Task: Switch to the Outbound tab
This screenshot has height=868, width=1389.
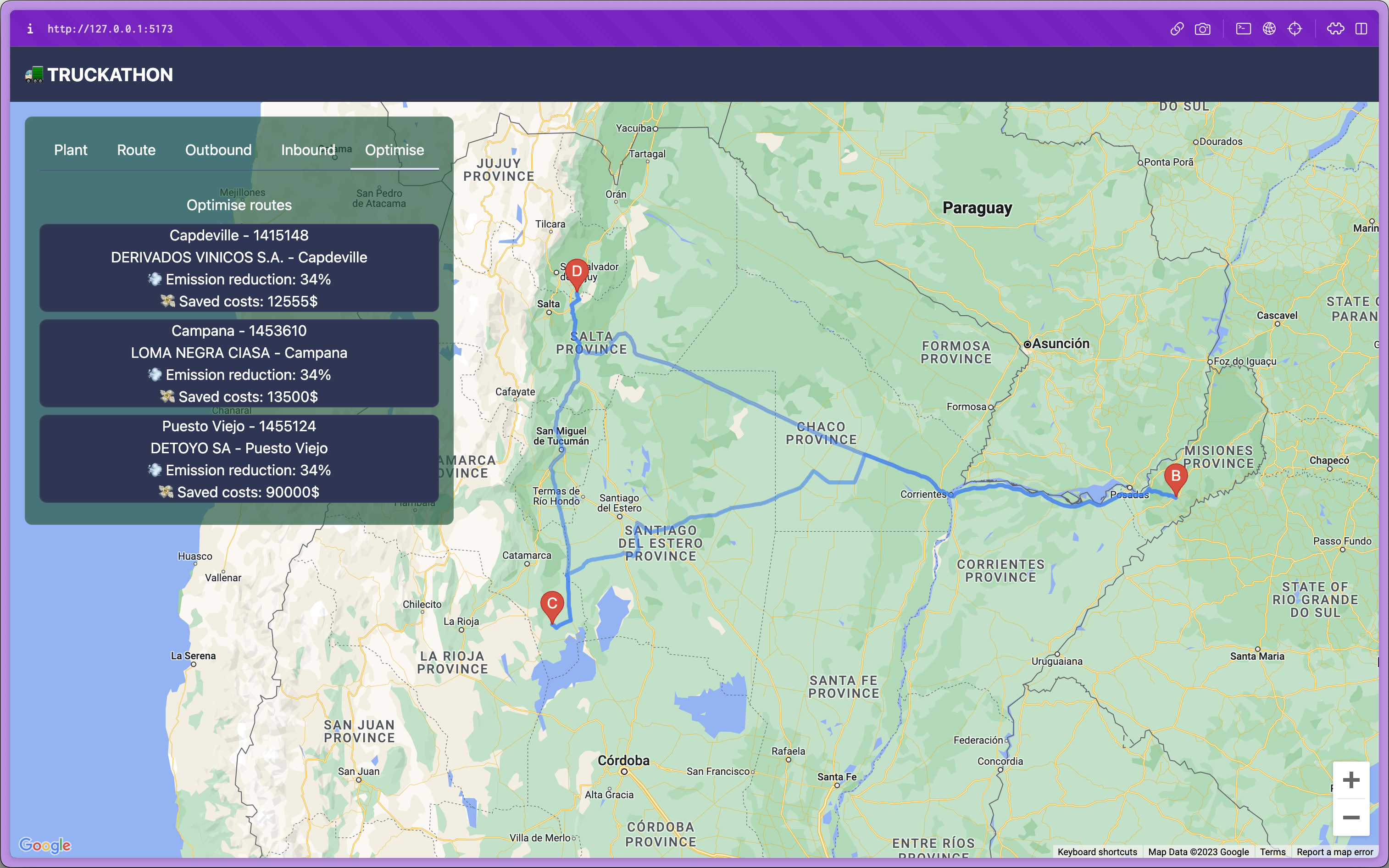Action: coord(218,150)
